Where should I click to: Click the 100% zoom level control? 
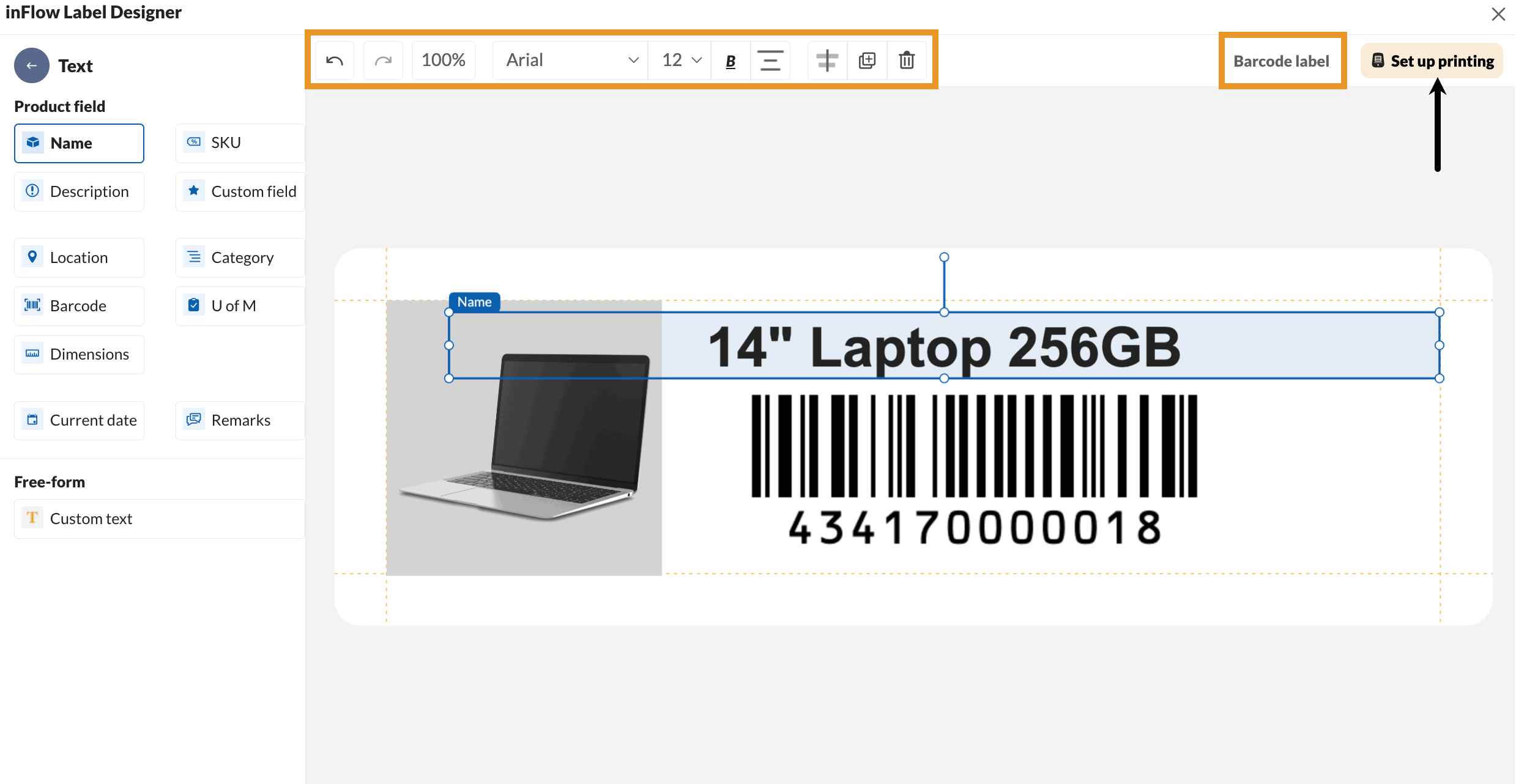[444, 61]
